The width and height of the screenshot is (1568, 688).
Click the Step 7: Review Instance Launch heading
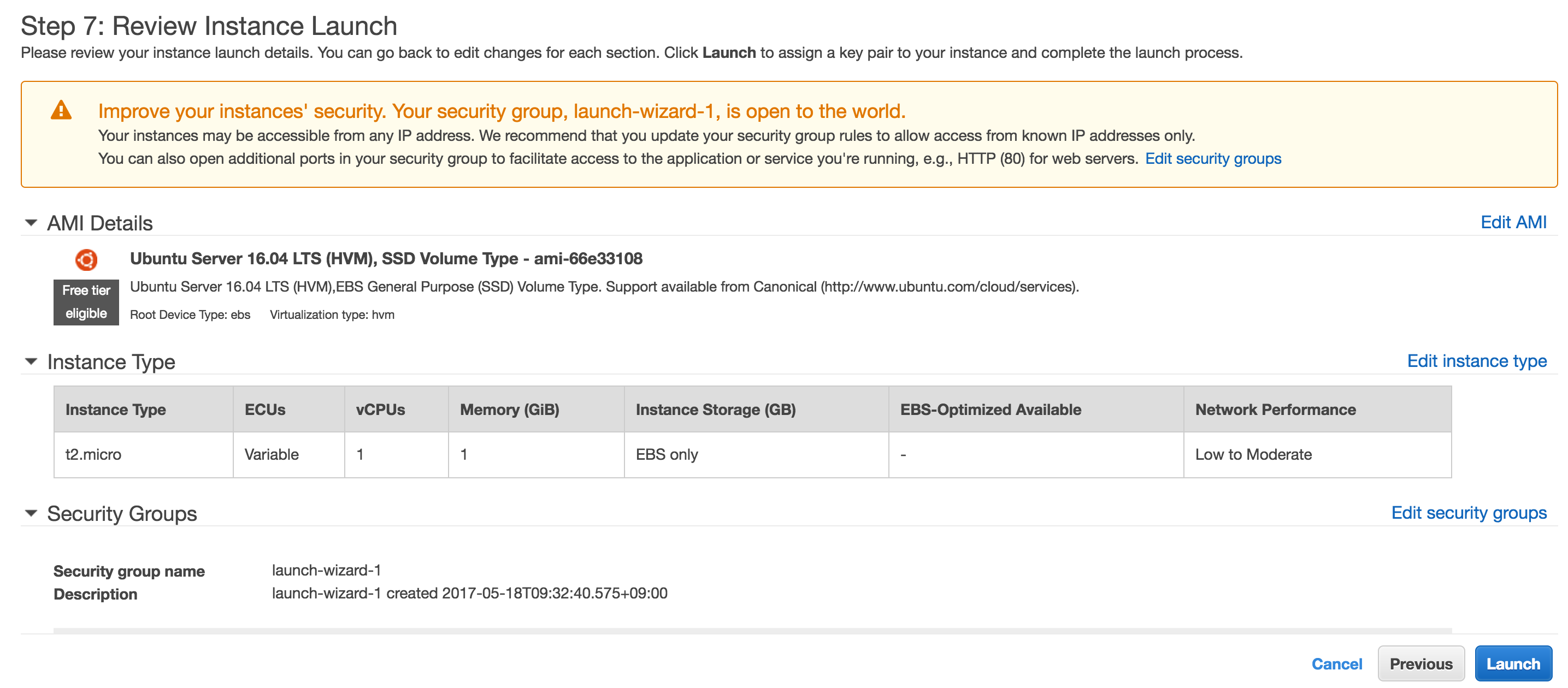tap(209, 26)
